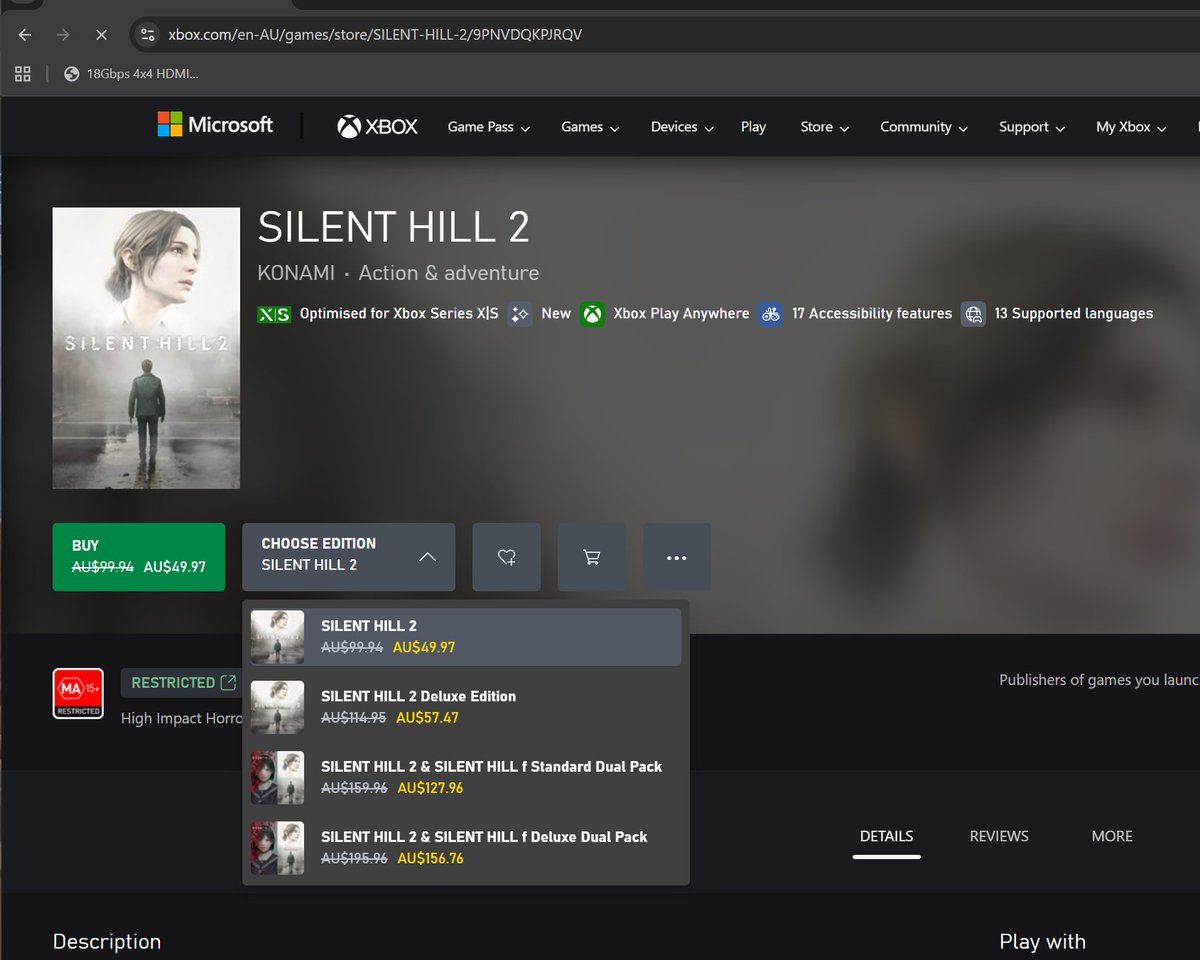The height and width of the screenshot is (960, 1200).
Task: Expand the My Xbox menu
Action: 1130,127
